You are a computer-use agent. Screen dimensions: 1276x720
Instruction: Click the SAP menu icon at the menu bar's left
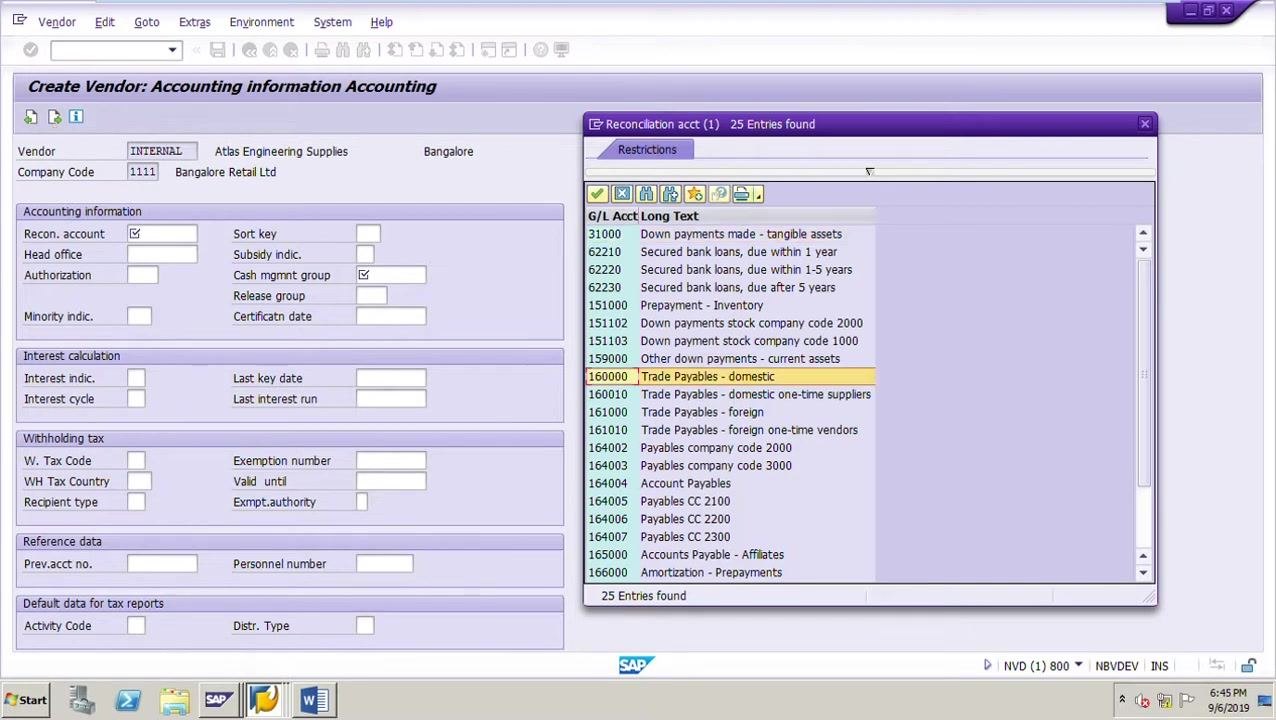[x=19, y=21]
